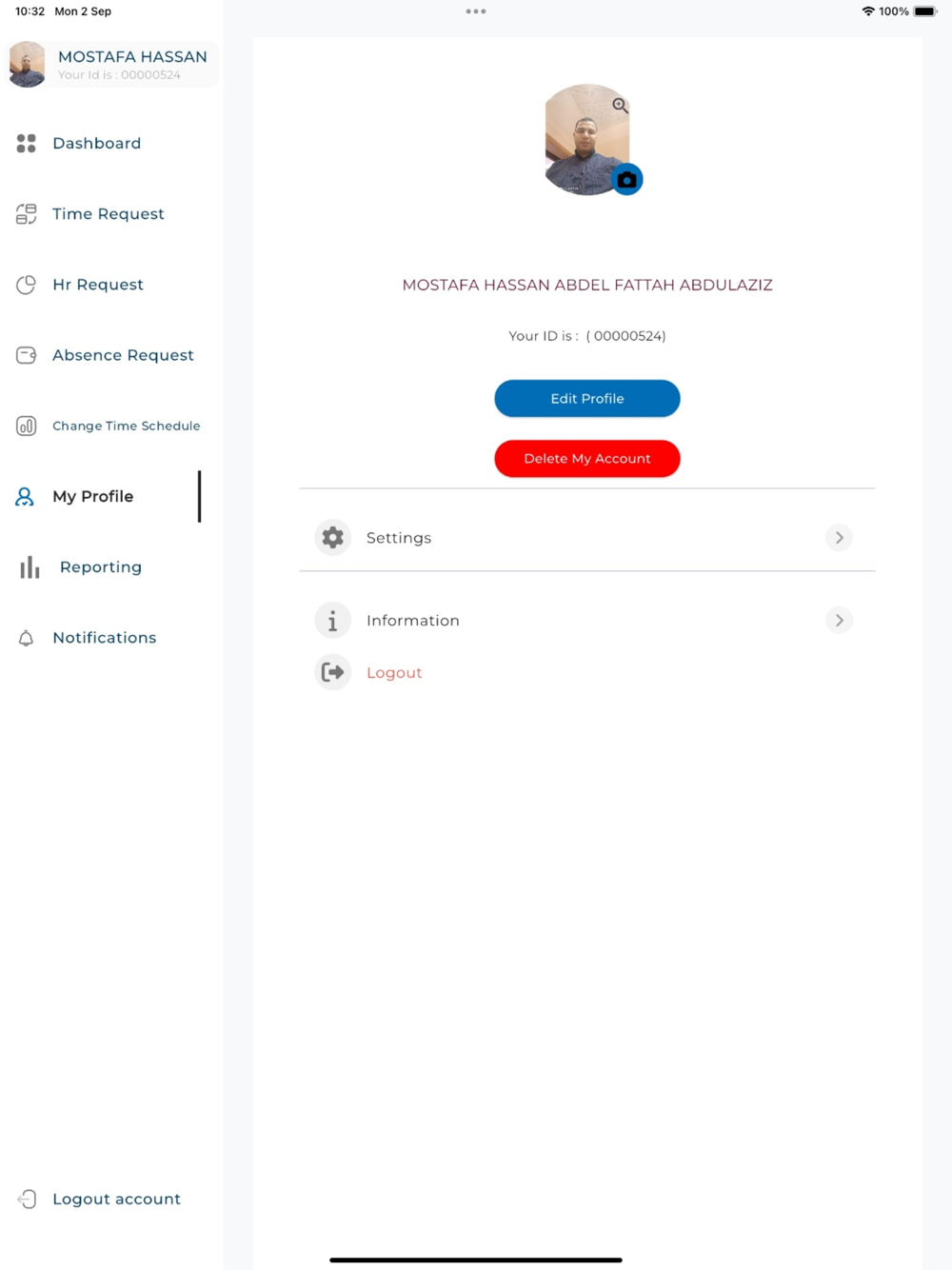Click the Information 'i' icon
This screenshot has height=1270, width=952.
click(x=332, y=621)
